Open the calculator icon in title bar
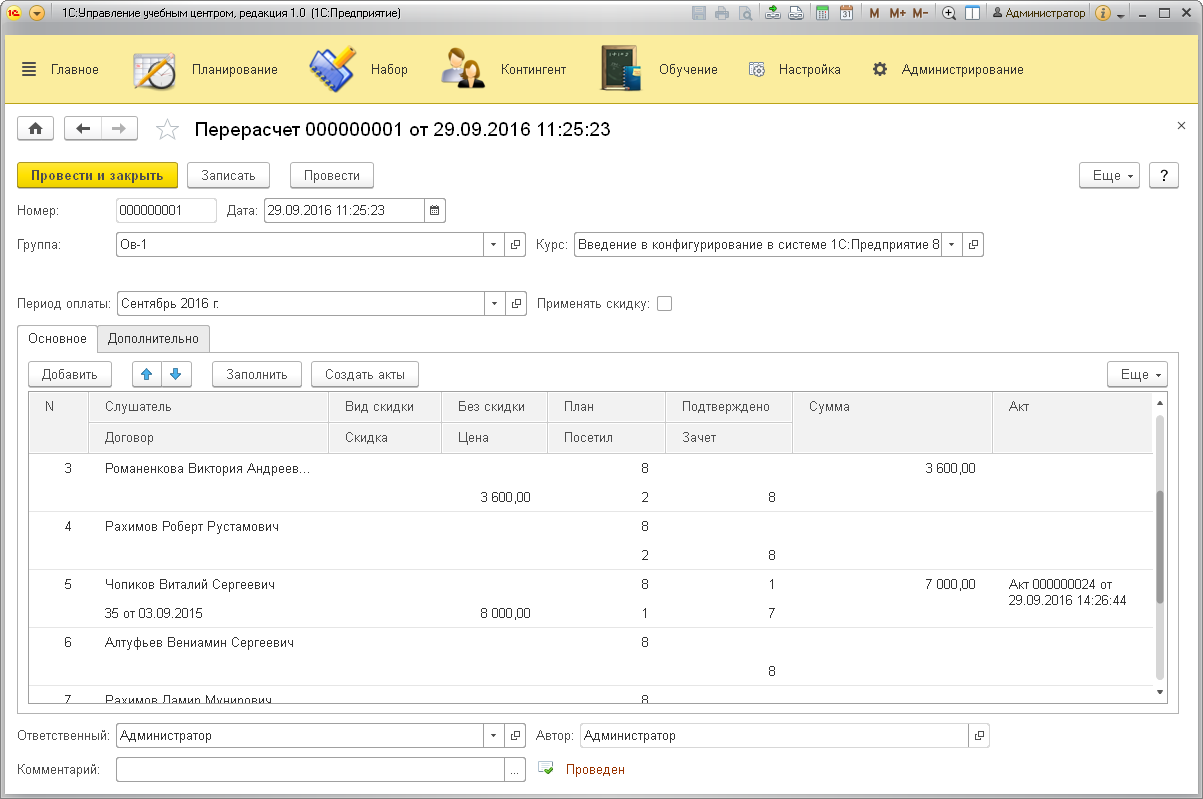Viewport: 1203px width, 799px height. pos(823,13)
